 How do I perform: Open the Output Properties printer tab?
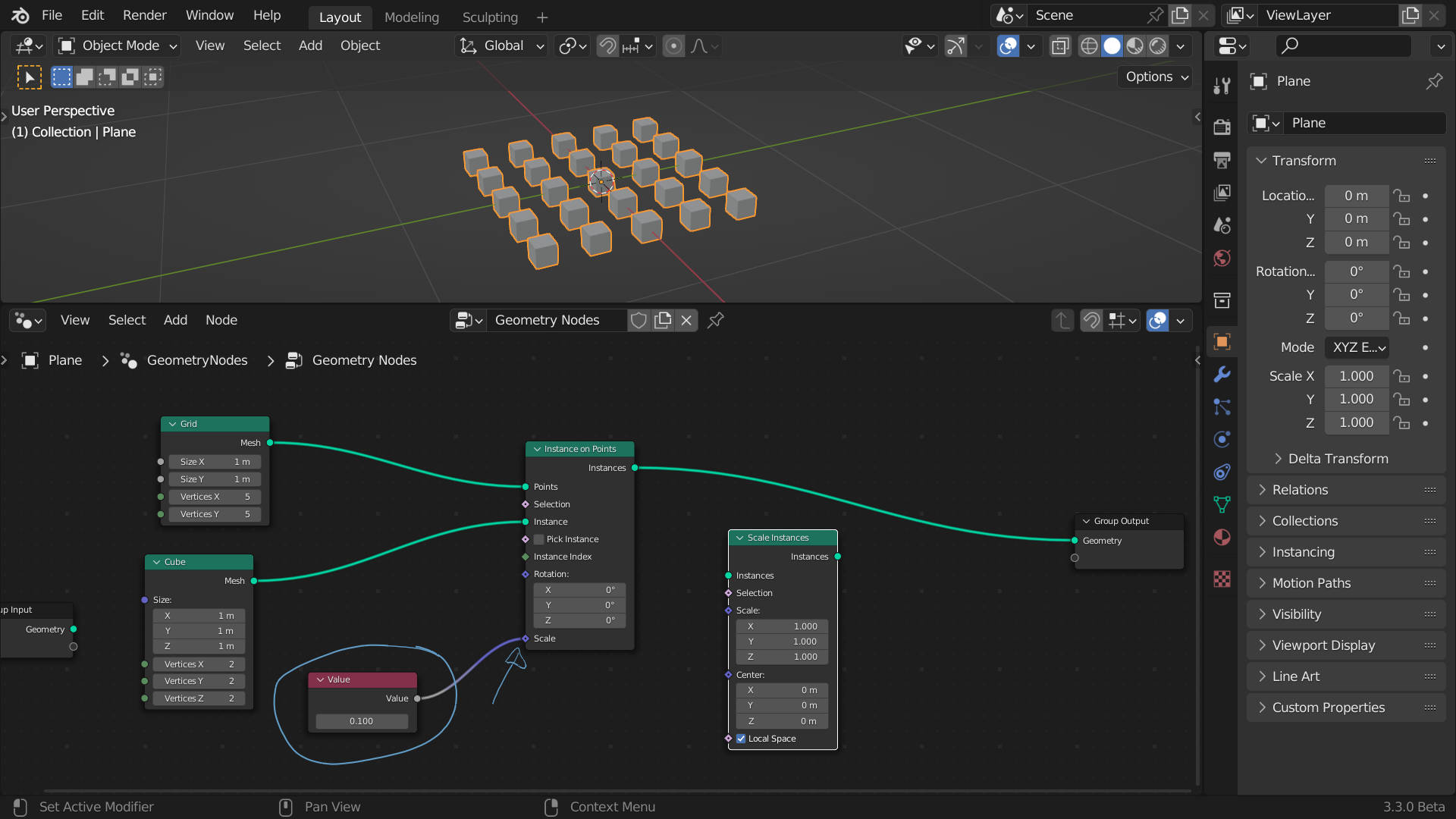tap(1222, 160)
